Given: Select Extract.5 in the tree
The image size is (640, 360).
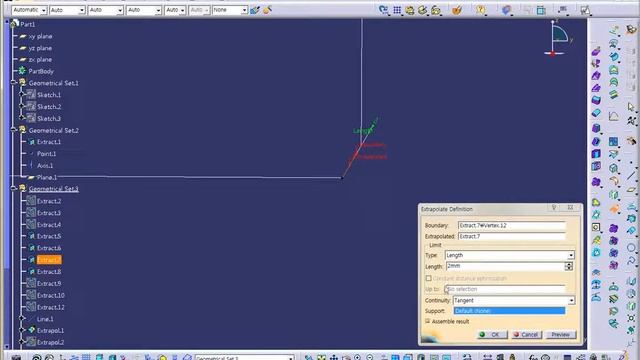Looking at the screenshot, I should pos(49,236).
